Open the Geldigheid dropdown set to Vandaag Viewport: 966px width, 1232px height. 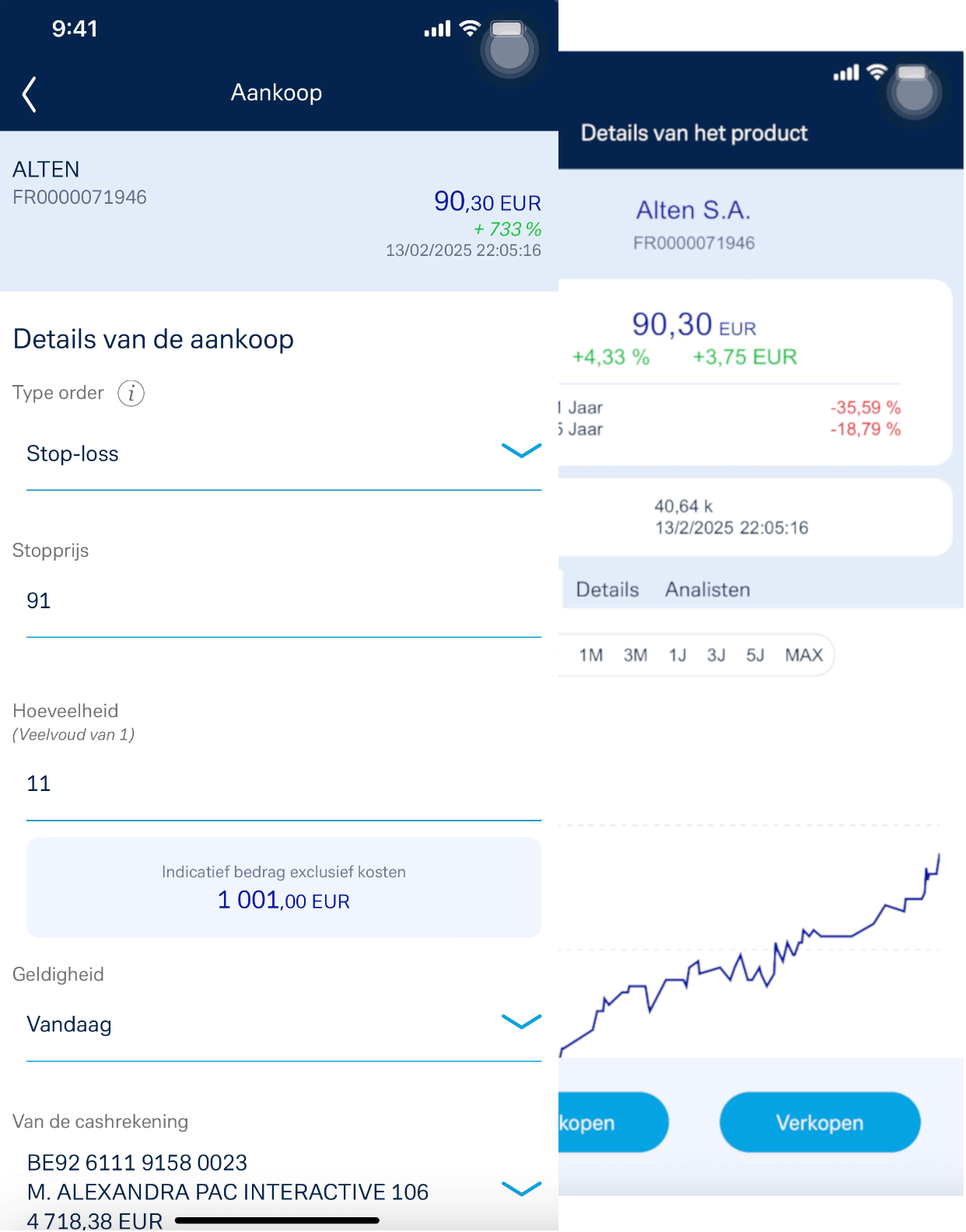point(284,1024)
